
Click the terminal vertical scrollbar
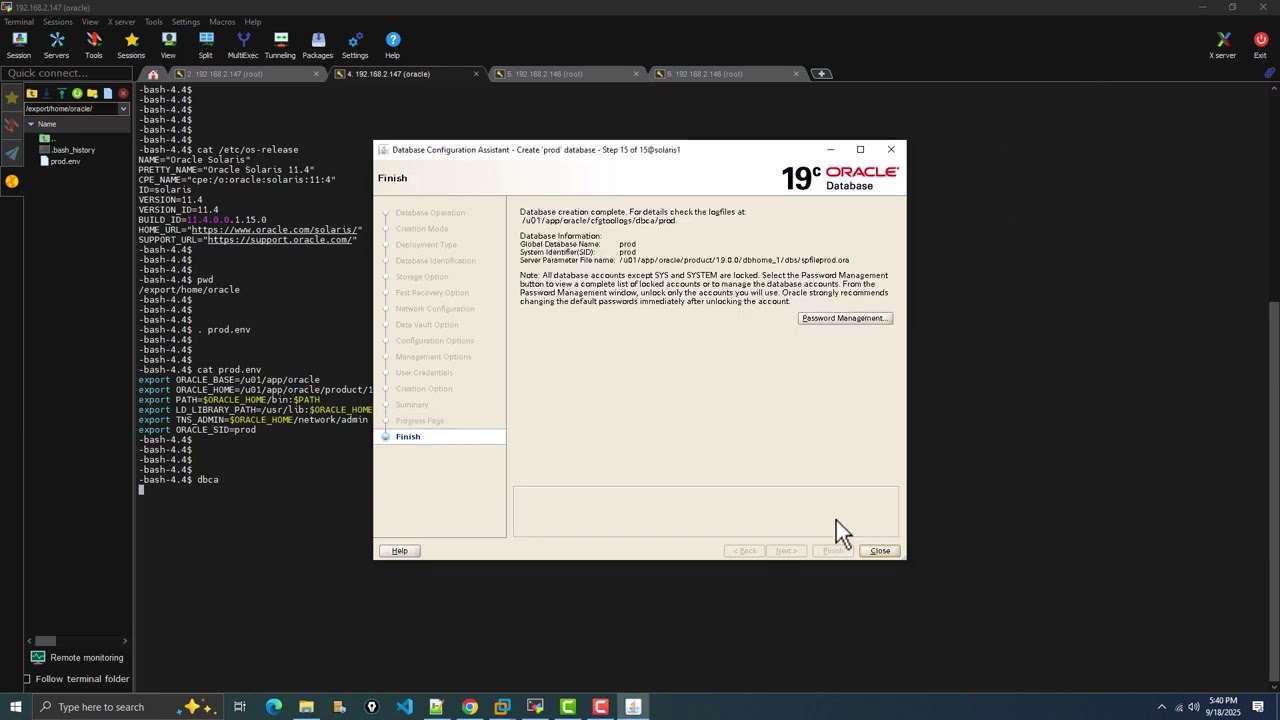[1273, 385]
